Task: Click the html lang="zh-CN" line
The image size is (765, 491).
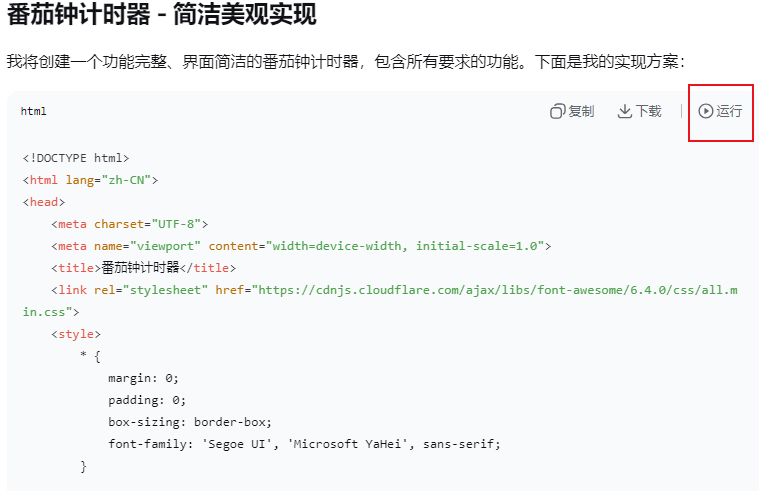Action: coord(90,180)
